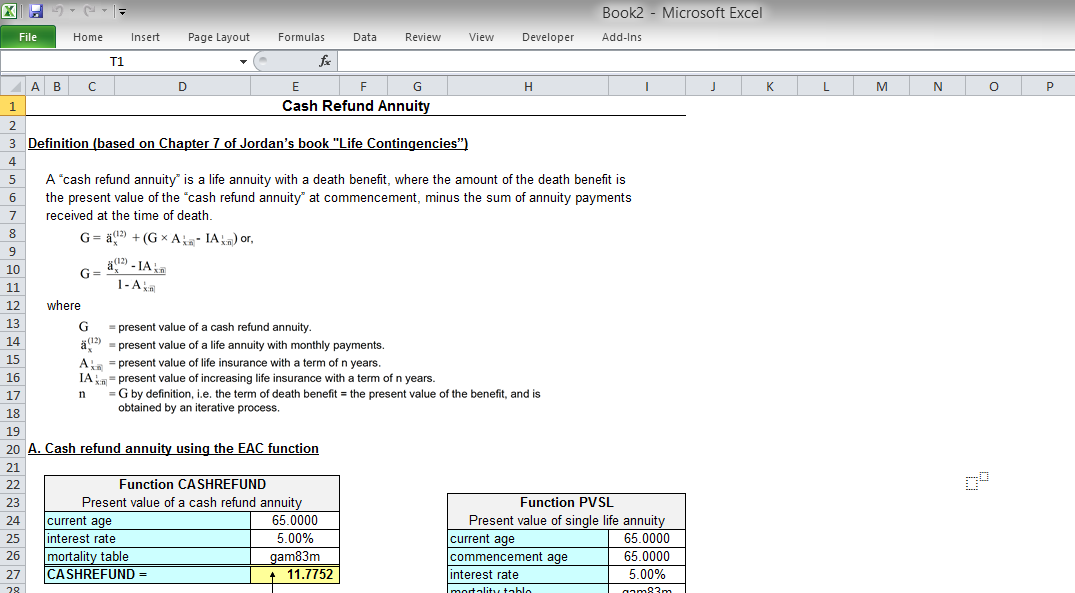Select column B header
Screen dimensions: 1075x593
coord(57,86)
